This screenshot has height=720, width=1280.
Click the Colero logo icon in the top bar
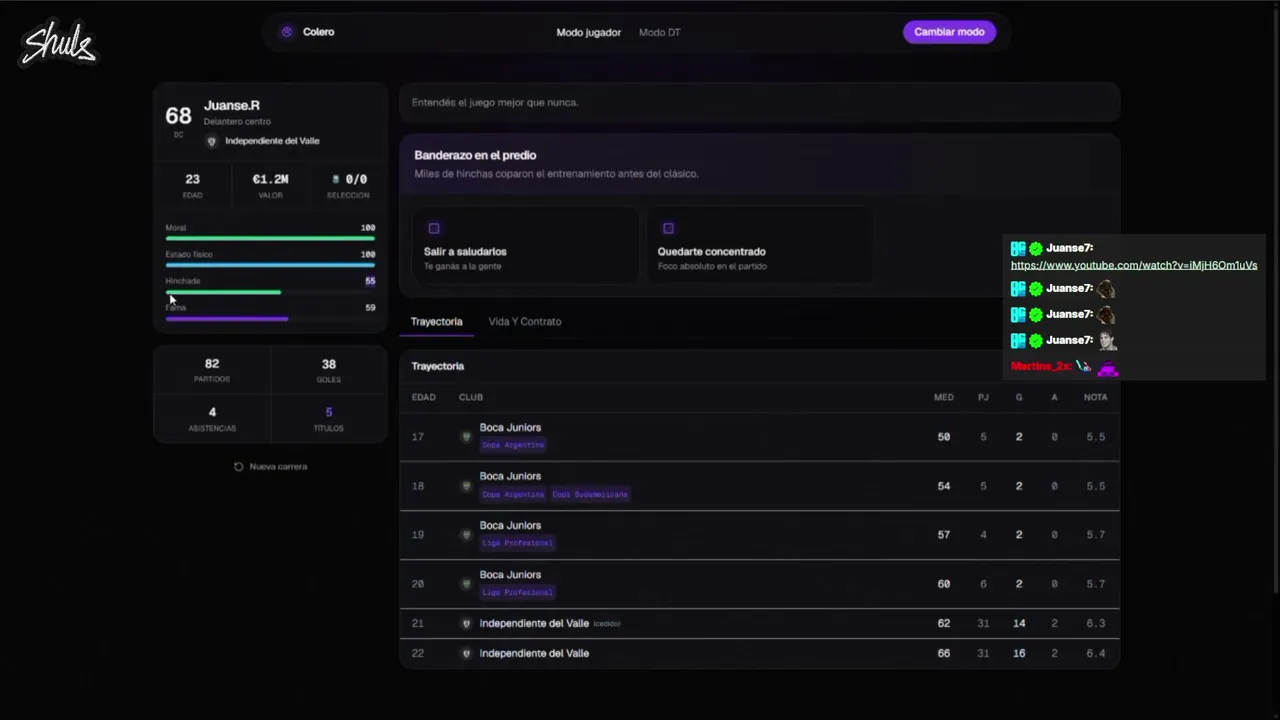[287, 32]
